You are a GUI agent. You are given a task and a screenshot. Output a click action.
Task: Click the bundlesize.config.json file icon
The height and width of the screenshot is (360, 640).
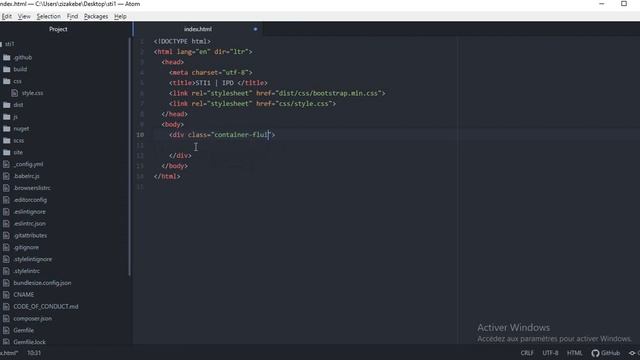pos(6,283)
